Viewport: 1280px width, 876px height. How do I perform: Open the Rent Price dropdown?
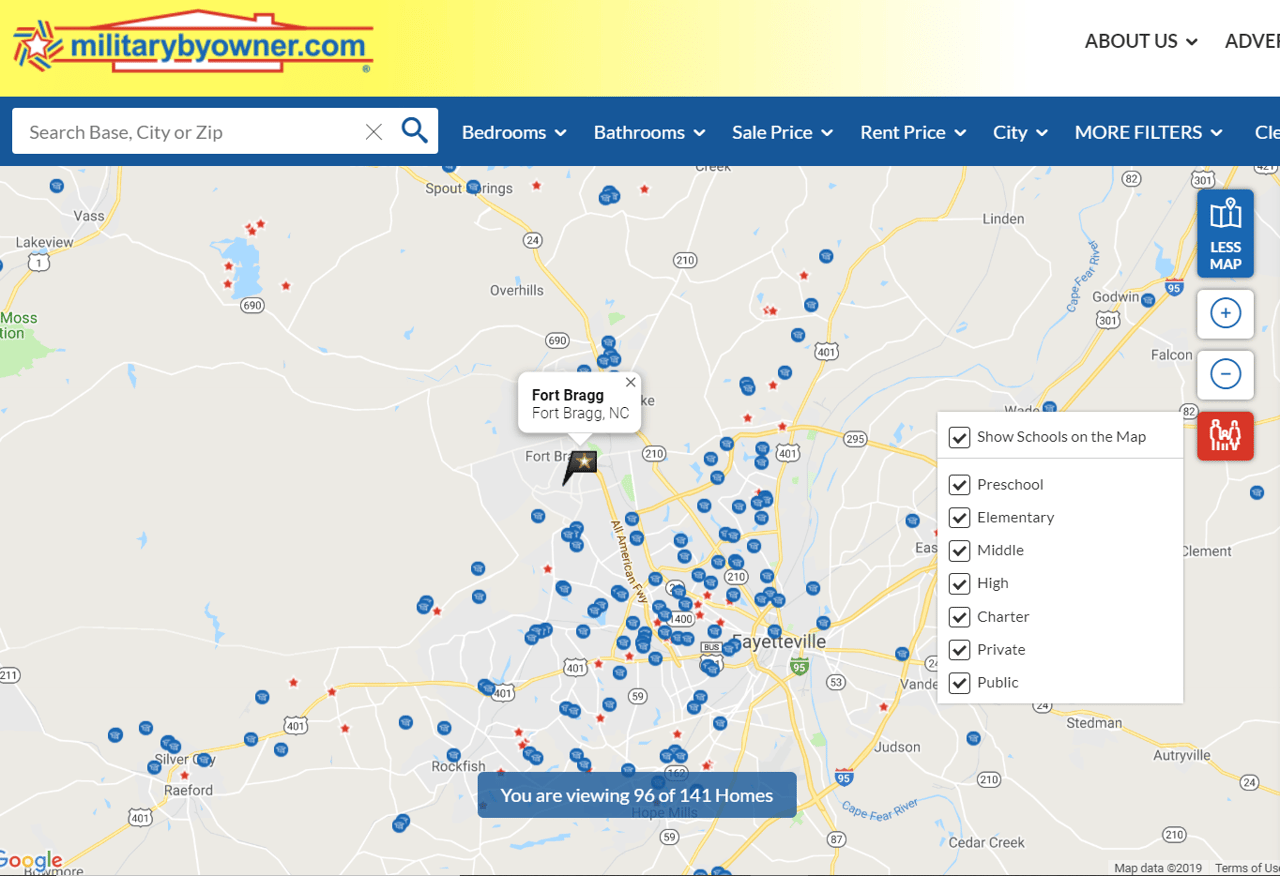(x=913, y=132)
